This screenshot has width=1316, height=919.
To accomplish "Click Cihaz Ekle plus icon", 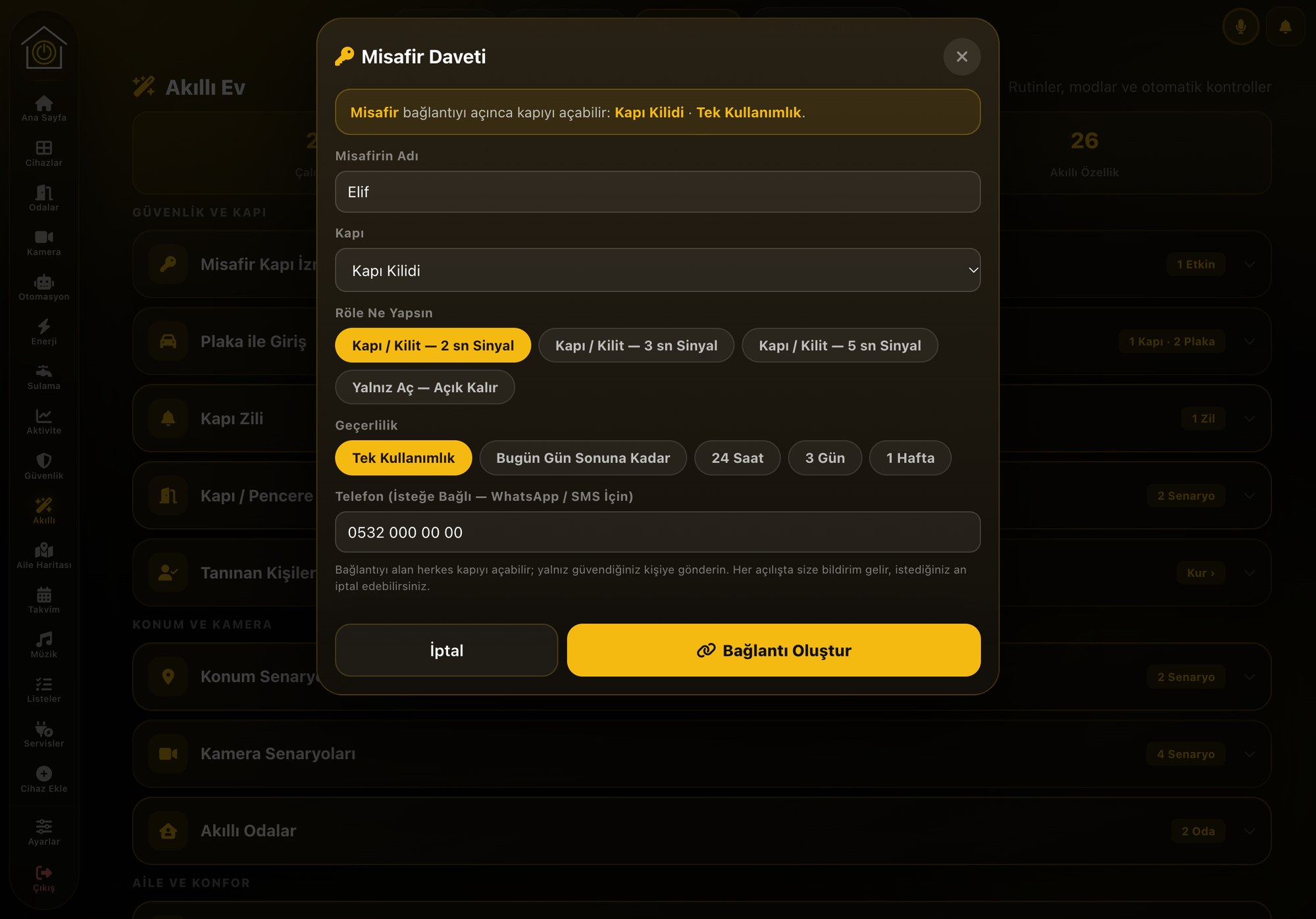I will (x=43, y=774).
